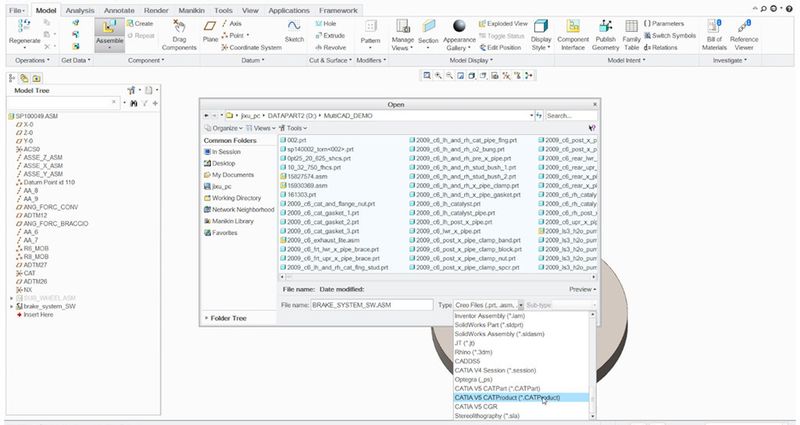Switch to the Framework tab
The image size is (800, 425).
338,10
